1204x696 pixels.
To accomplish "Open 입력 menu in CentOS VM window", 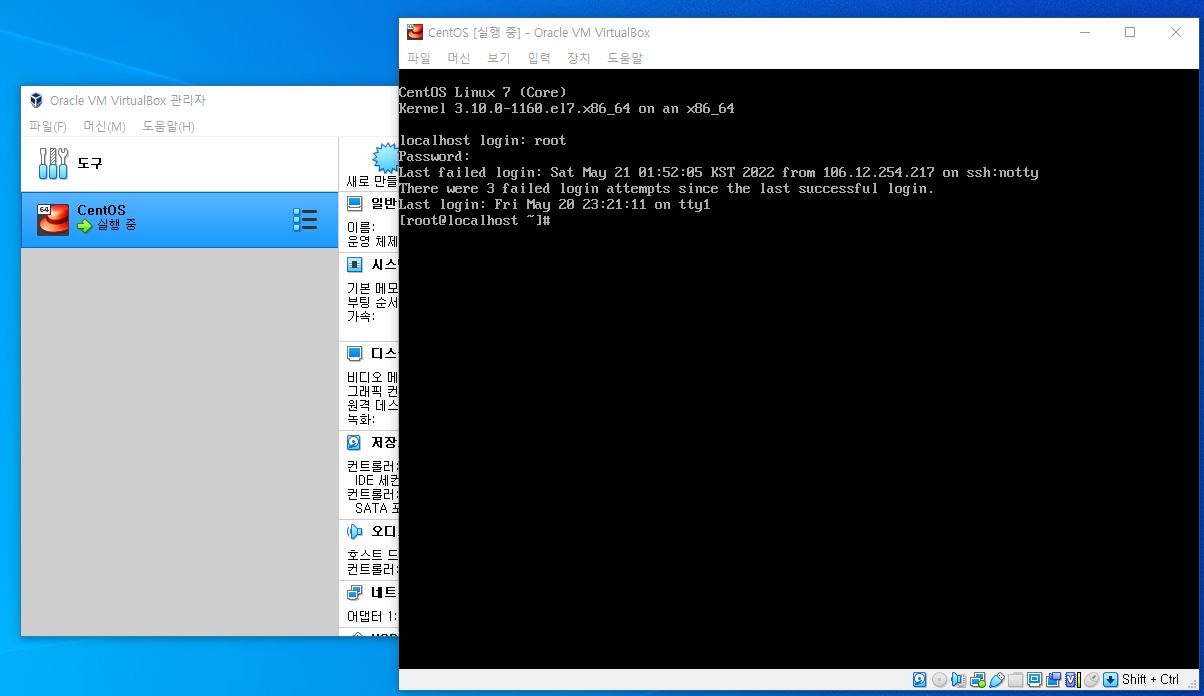I will 539,58.
